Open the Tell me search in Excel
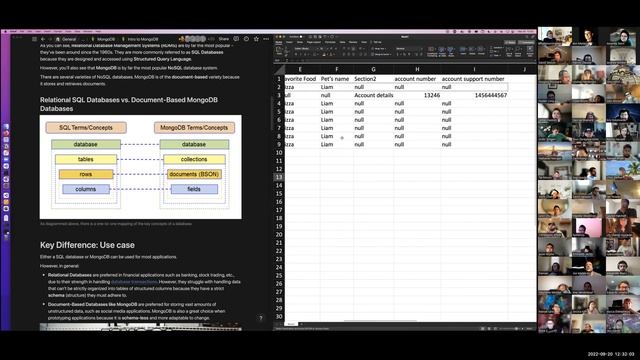 (377, 42)
